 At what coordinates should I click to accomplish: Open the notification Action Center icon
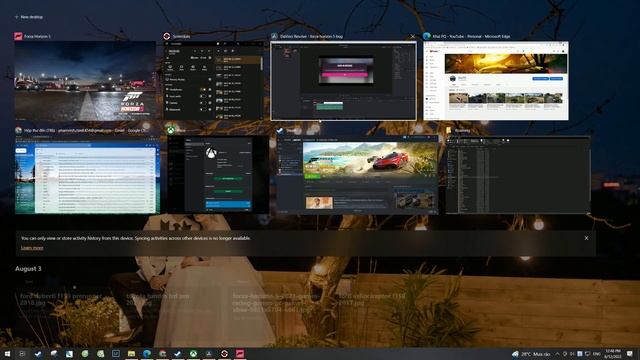pyautogui.click(x=630, y=354)
